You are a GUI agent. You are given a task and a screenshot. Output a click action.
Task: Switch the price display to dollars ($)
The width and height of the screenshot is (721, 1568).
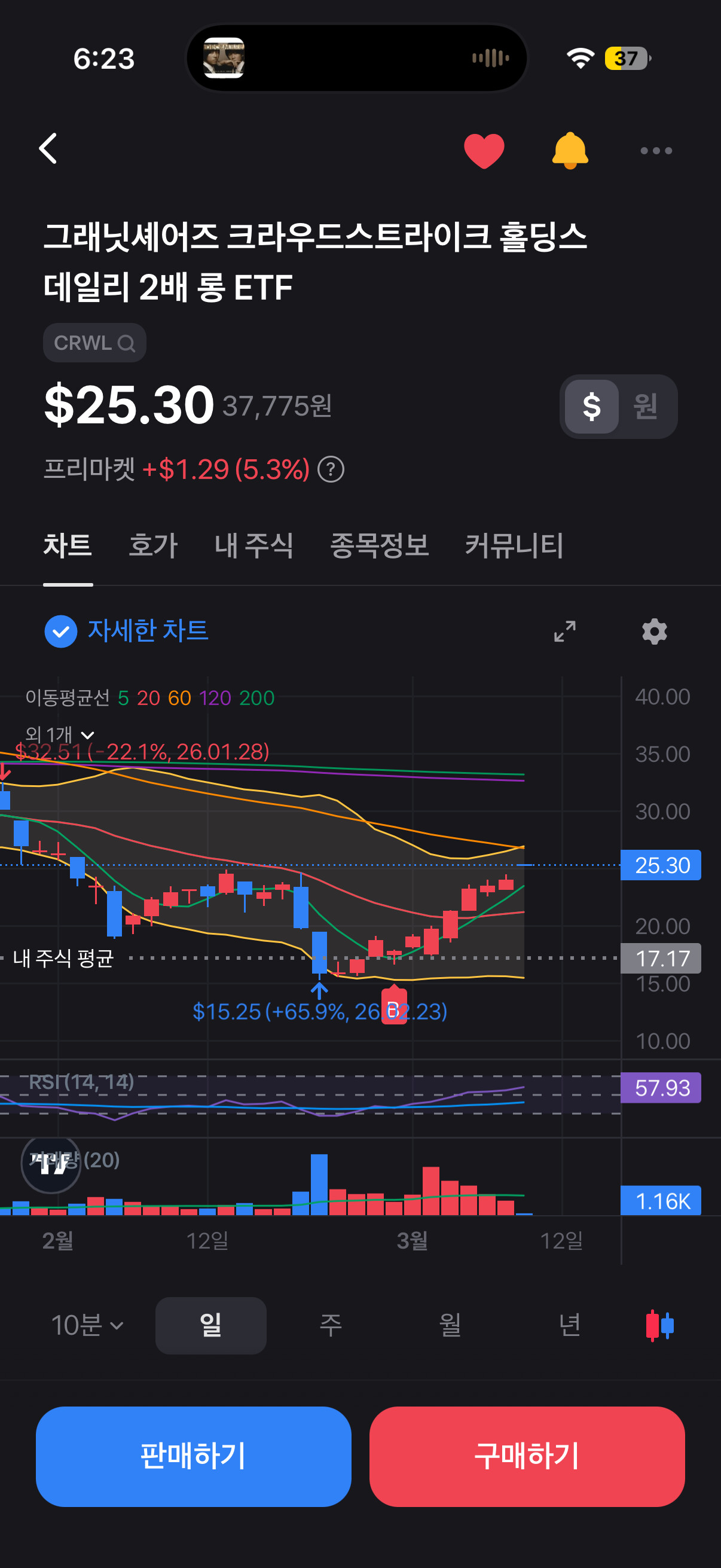coord(591,406)
